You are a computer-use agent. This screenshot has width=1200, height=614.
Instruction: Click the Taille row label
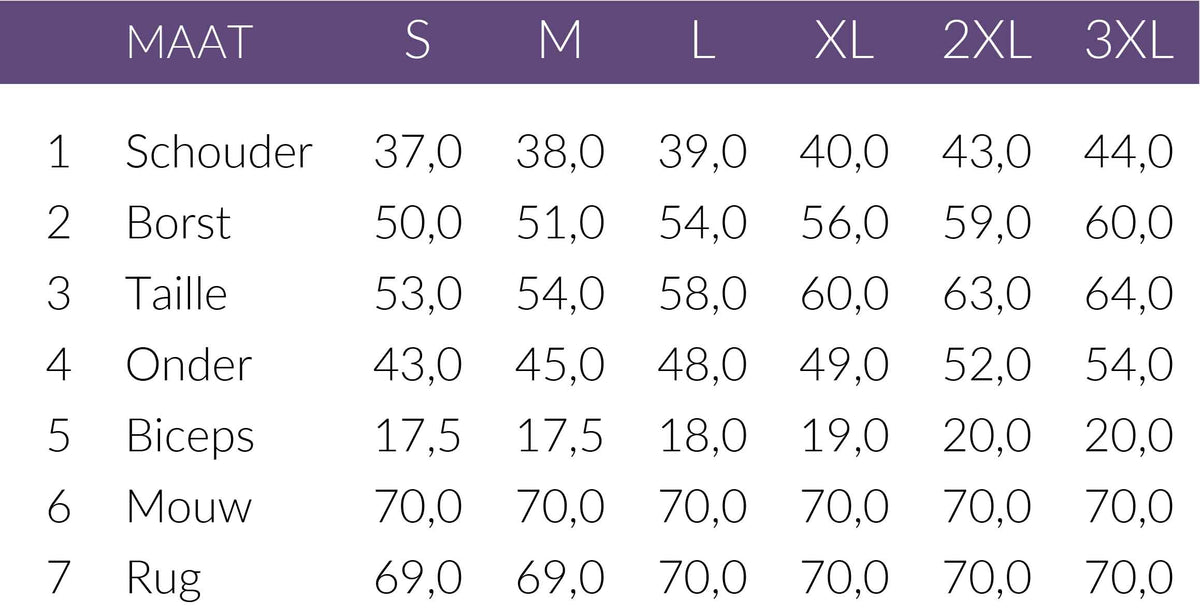tap(176, 294)
